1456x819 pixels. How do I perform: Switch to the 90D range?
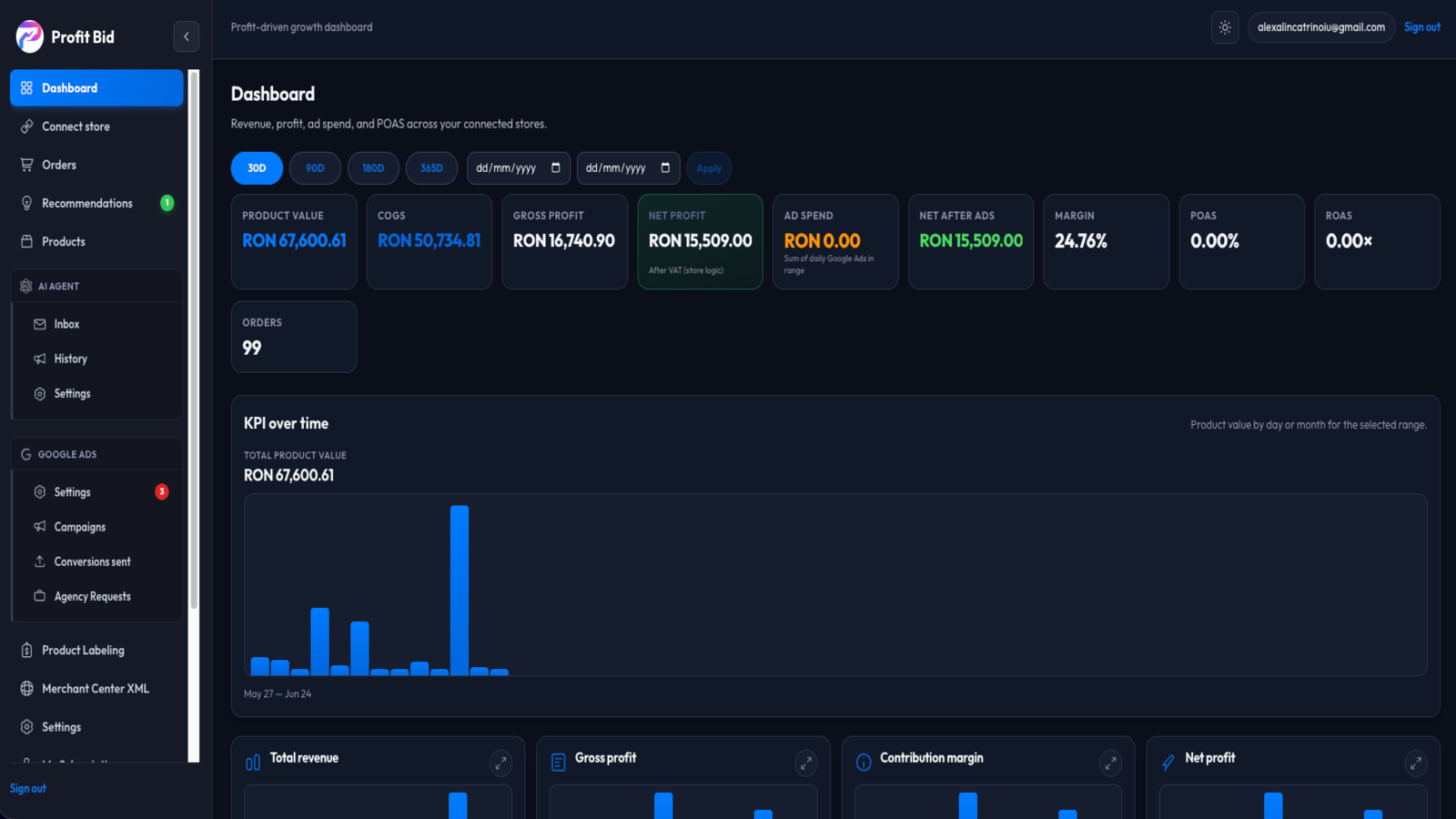pos(315,168)
